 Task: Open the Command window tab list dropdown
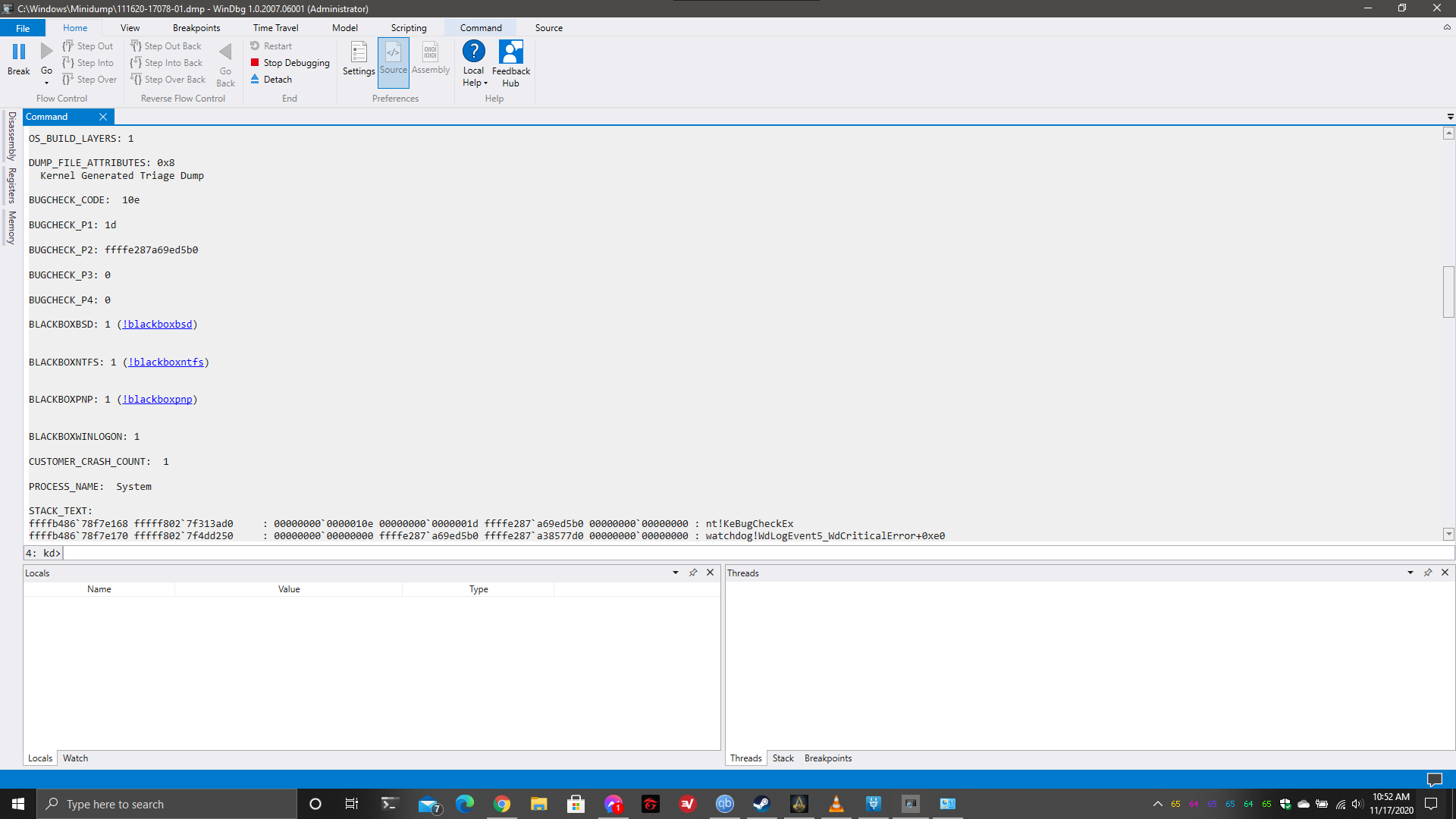[x=1450, y=117]
